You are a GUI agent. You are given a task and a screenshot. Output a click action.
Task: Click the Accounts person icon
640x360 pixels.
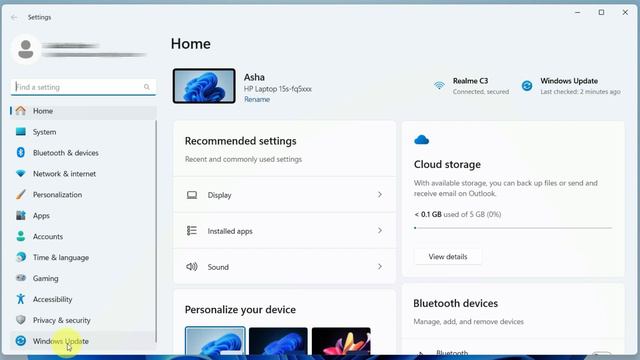click(x=20, y=236)
